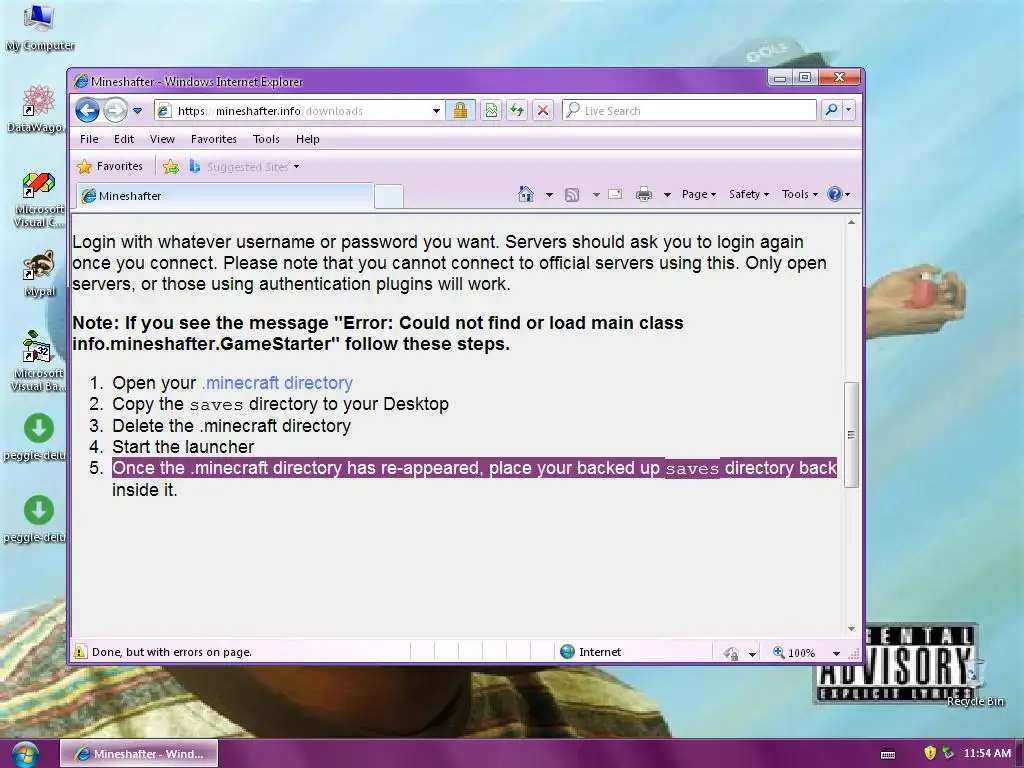The width and height of the screenshot is (1024, 768).
Task: Click the page error warning icon
Action: pos(80,652)
